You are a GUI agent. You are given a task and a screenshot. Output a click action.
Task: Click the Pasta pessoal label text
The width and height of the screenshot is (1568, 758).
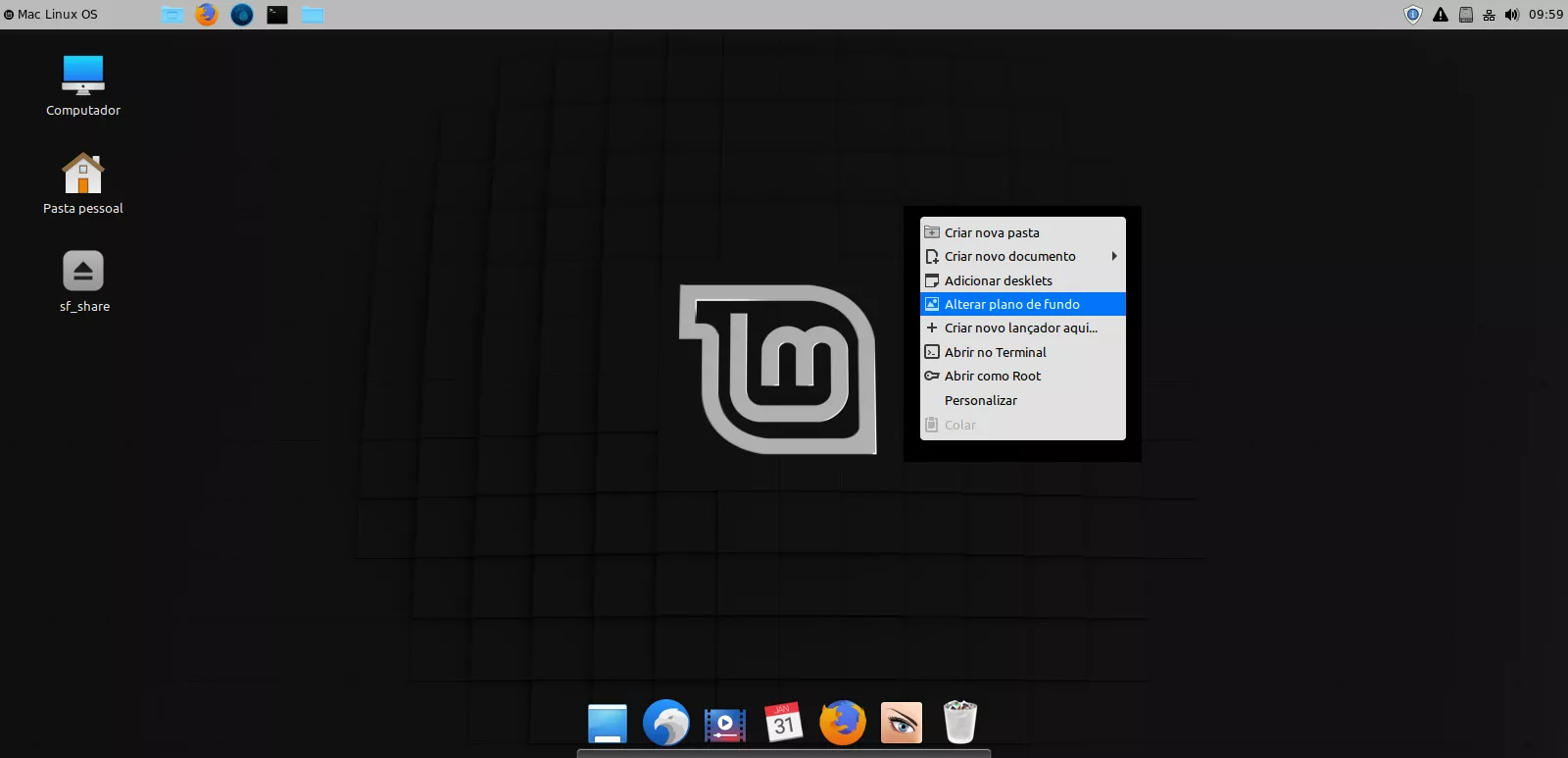pos(83,209)
